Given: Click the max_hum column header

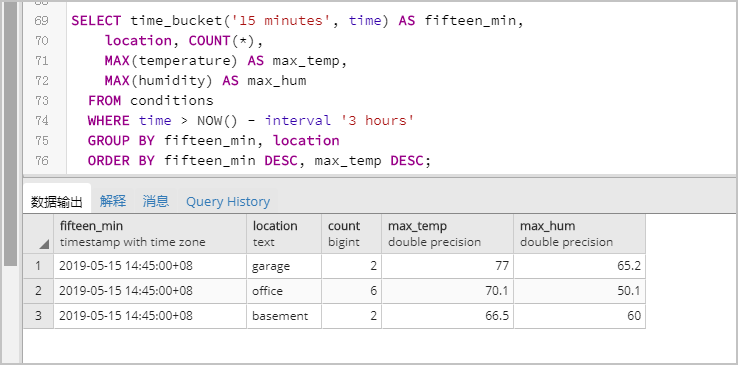Looking at the screenshot, I should pos(579,234).
